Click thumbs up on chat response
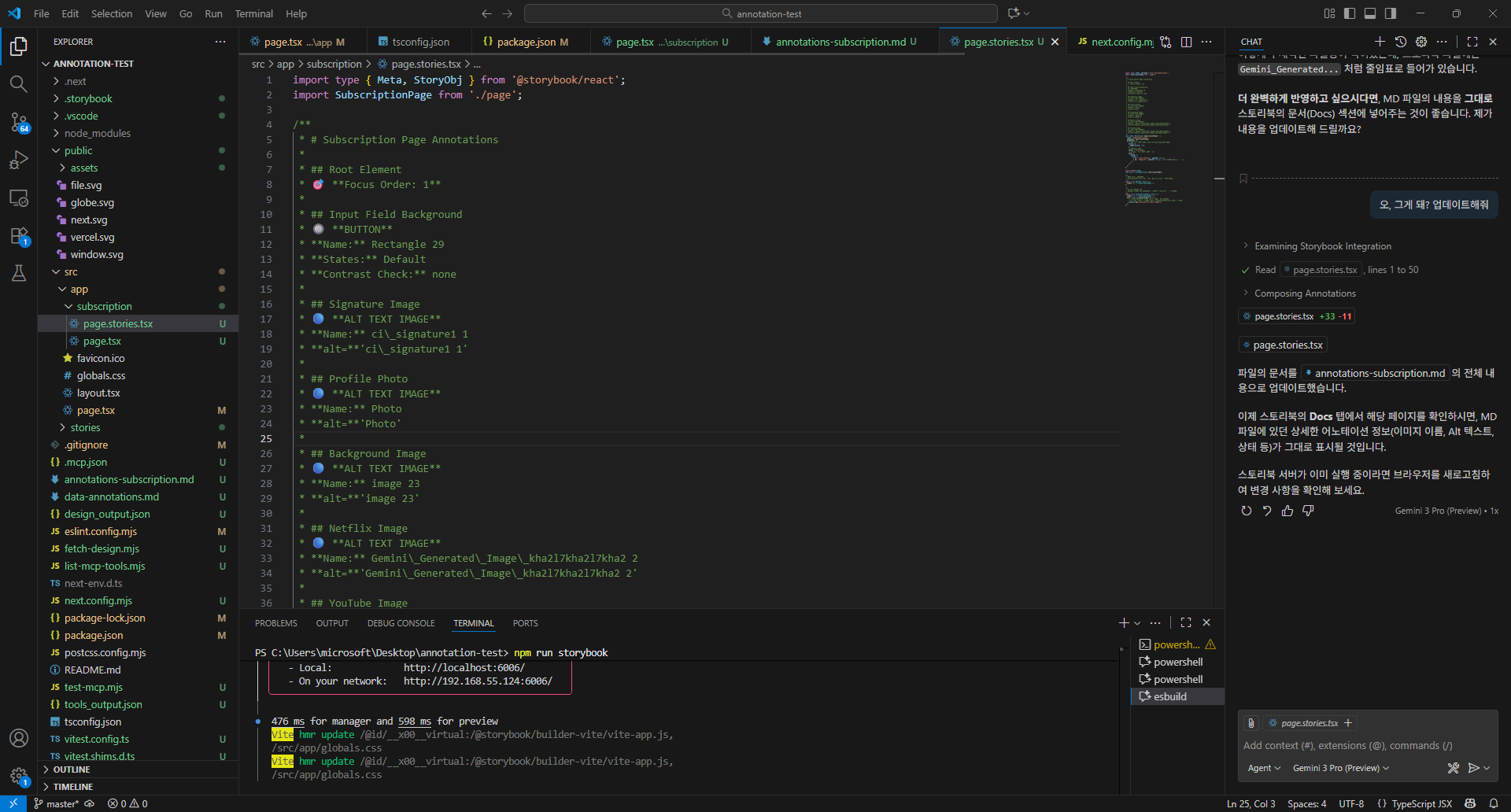This screenshot has height=812, width=1511. [1287, 511]
